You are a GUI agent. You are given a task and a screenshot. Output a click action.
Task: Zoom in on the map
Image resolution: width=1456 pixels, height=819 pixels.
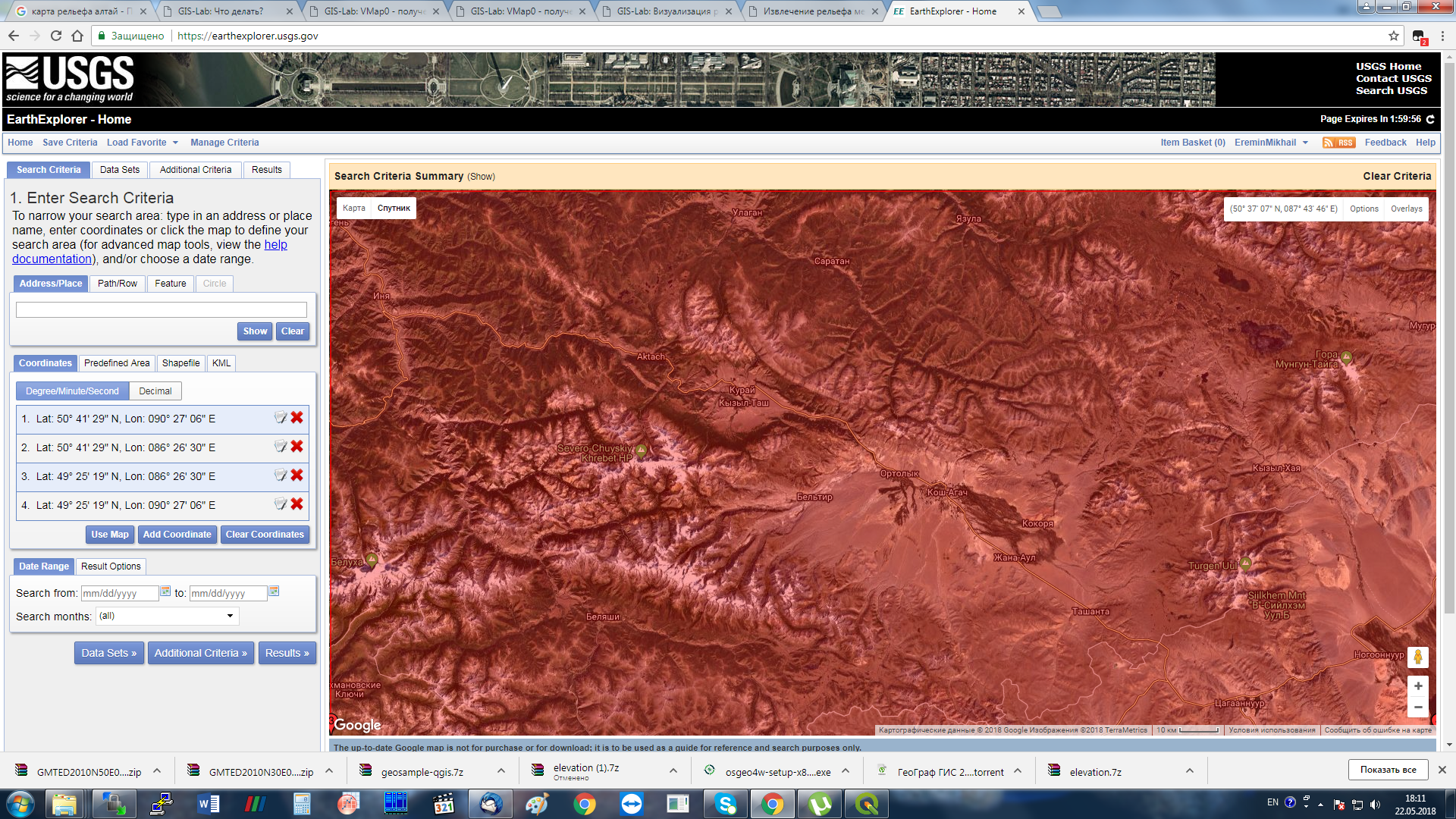(1417, 686)
